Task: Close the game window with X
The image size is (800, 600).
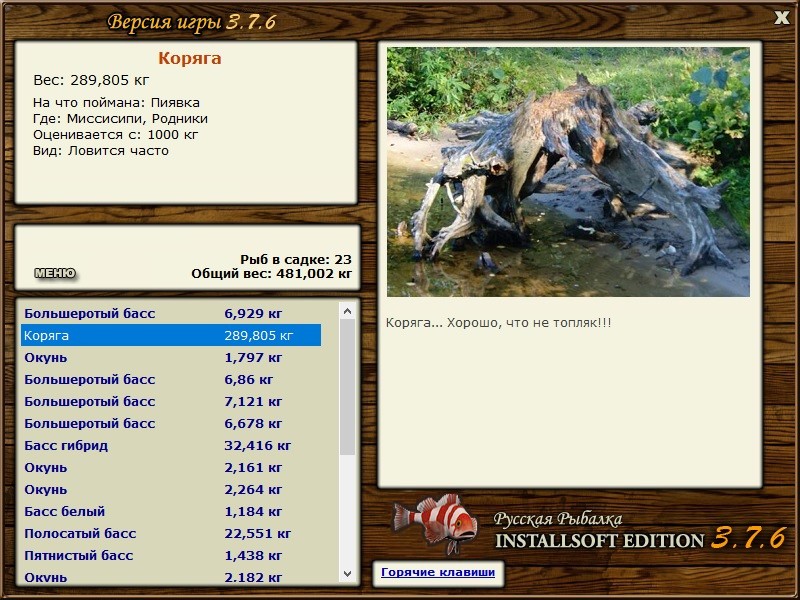Action: (782, 18)
